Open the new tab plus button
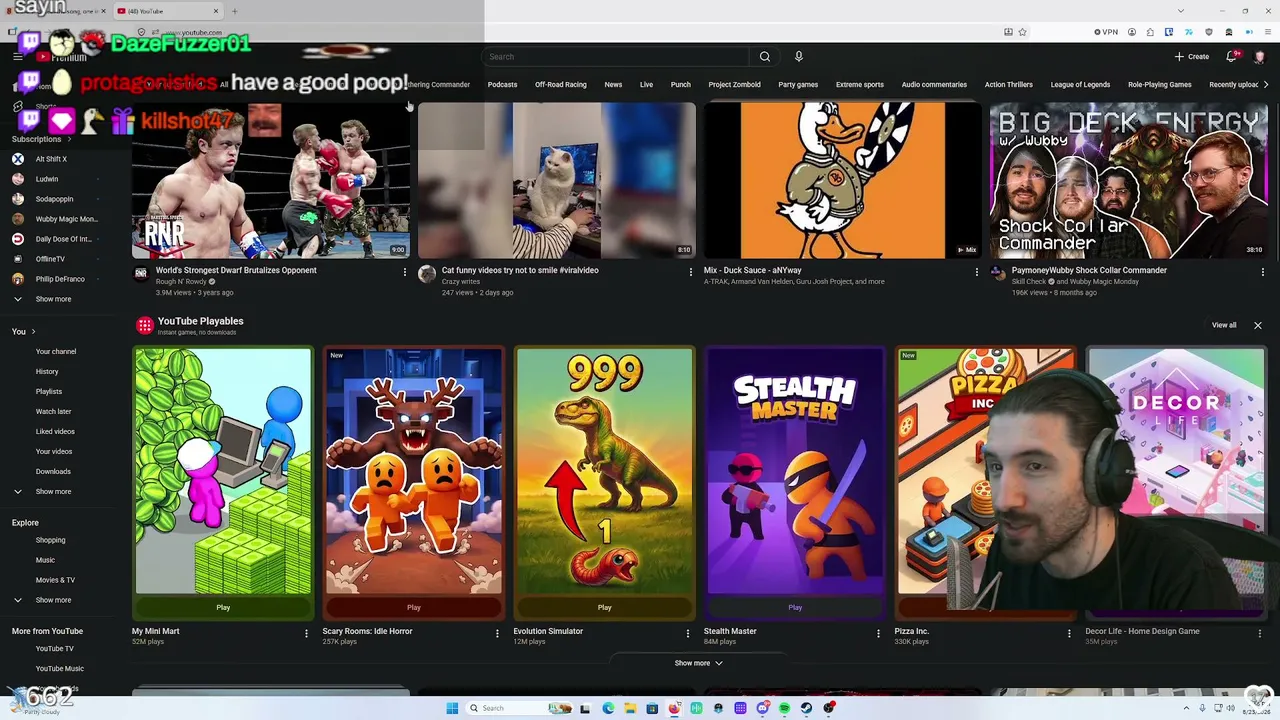This screenshot has width=1280, height=720. click(234, 11)
